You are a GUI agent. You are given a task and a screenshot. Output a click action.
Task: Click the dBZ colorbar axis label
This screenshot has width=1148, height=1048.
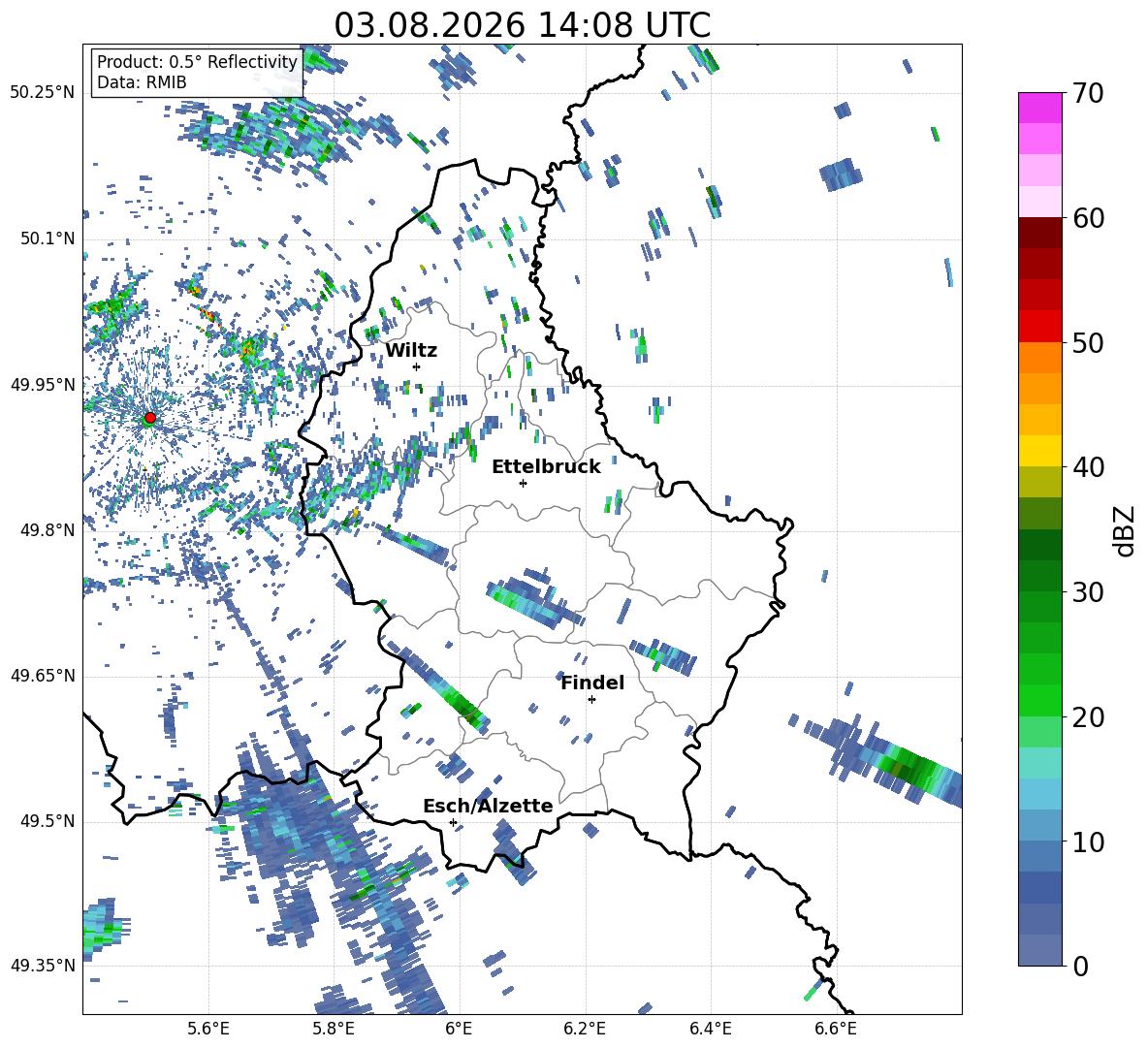(x=1126, y=530)
